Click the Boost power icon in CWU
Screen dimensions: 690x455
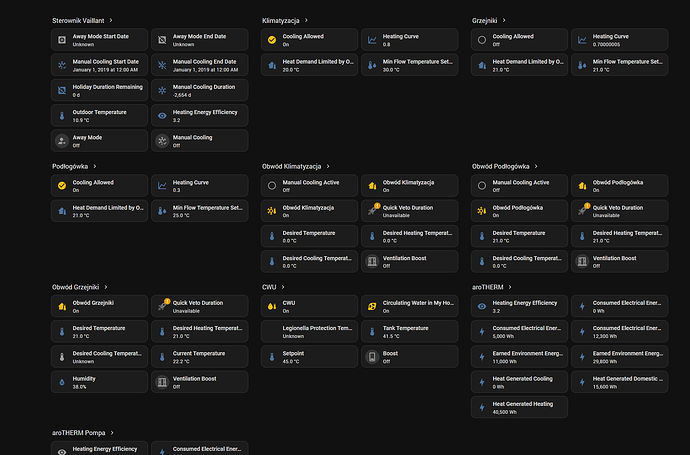click(372, 356)
